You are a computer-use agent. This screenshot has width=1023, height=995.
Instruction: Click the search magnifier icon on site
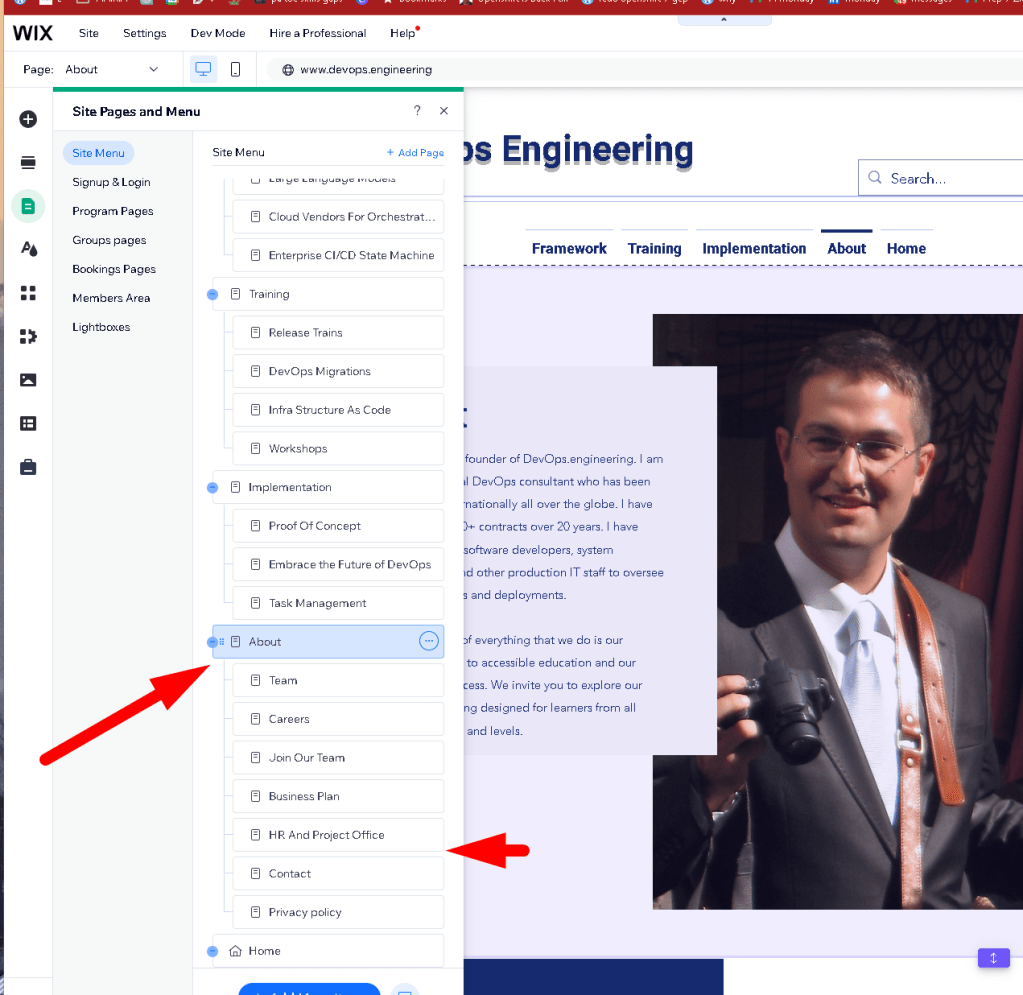[x=875, y=177]
